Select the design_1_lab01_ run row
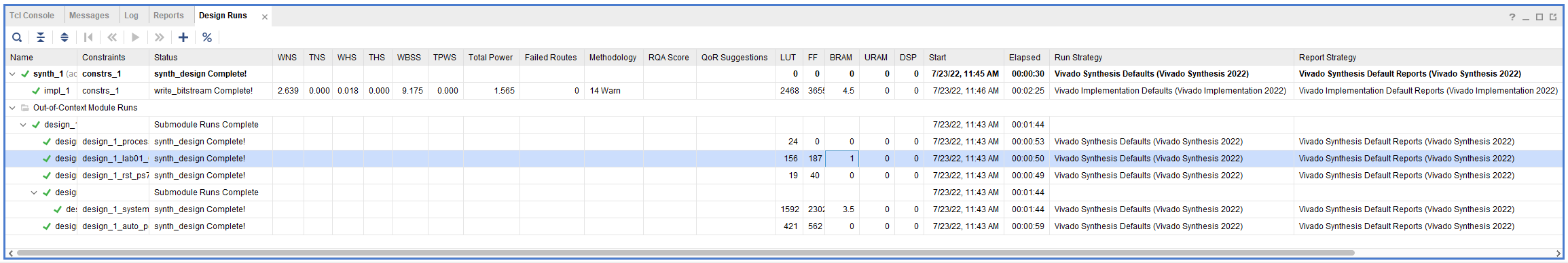The width and height of the screenshot is (1568, 263). point(784,159)
